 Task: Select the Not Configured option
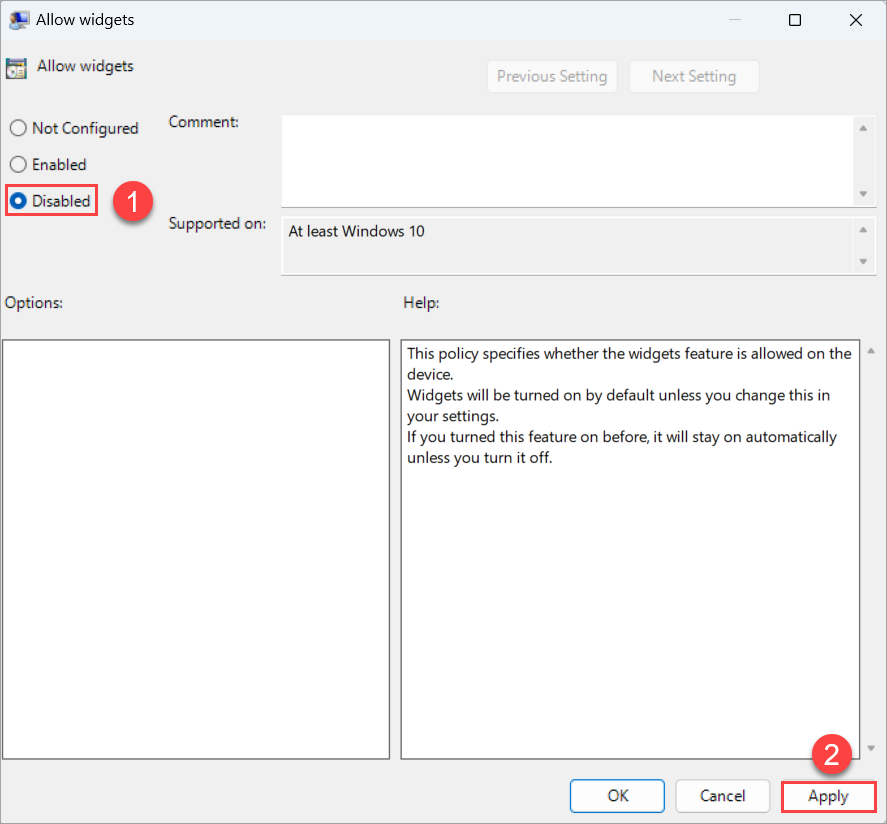click(x=17, y=128)
